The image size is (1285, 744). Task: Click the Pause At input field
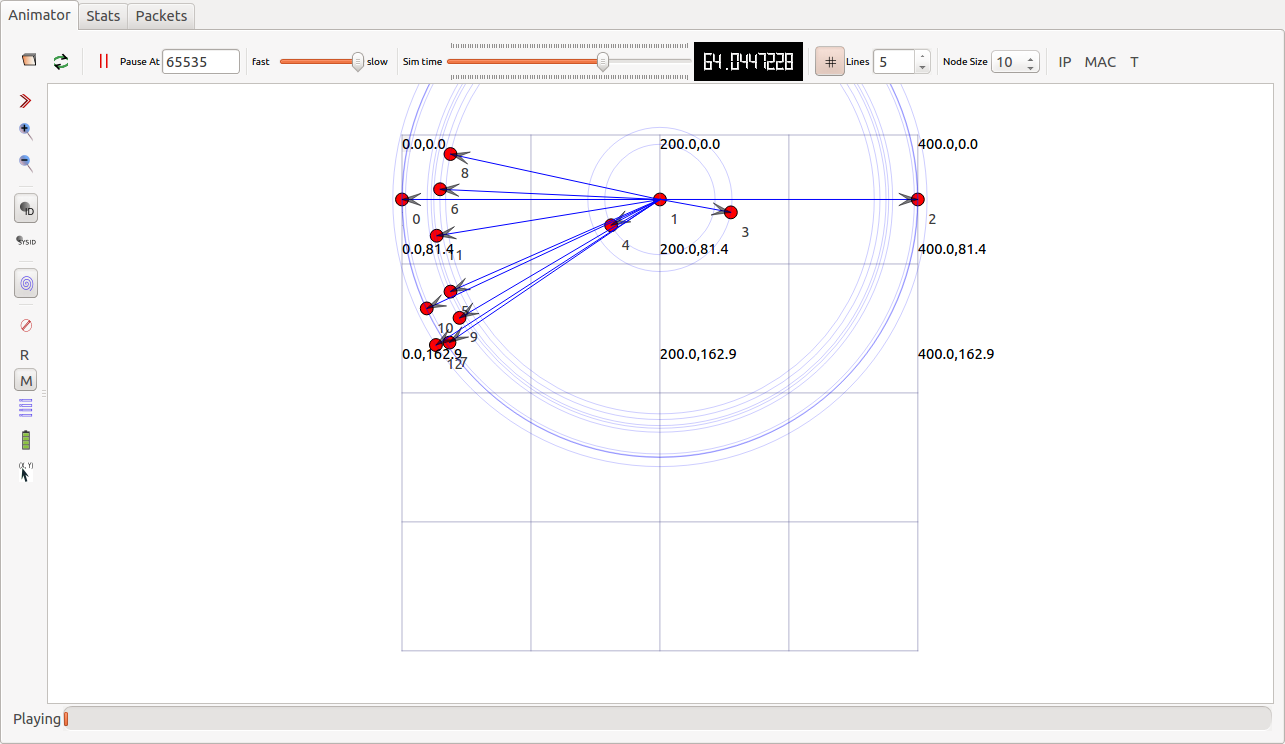point(201,62)
